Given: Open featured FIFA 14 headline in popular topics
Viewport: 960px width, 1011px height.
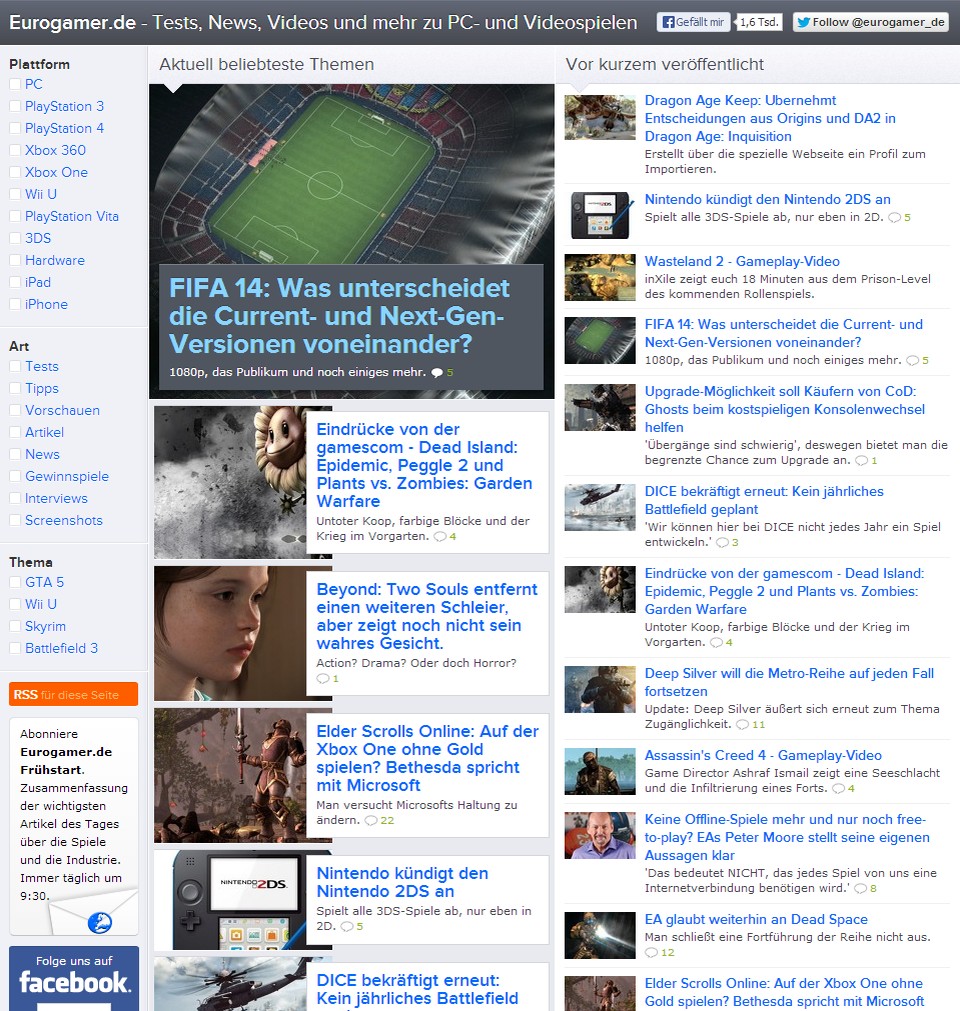Looking at the screenshot, I should click(x=339, y=316).
